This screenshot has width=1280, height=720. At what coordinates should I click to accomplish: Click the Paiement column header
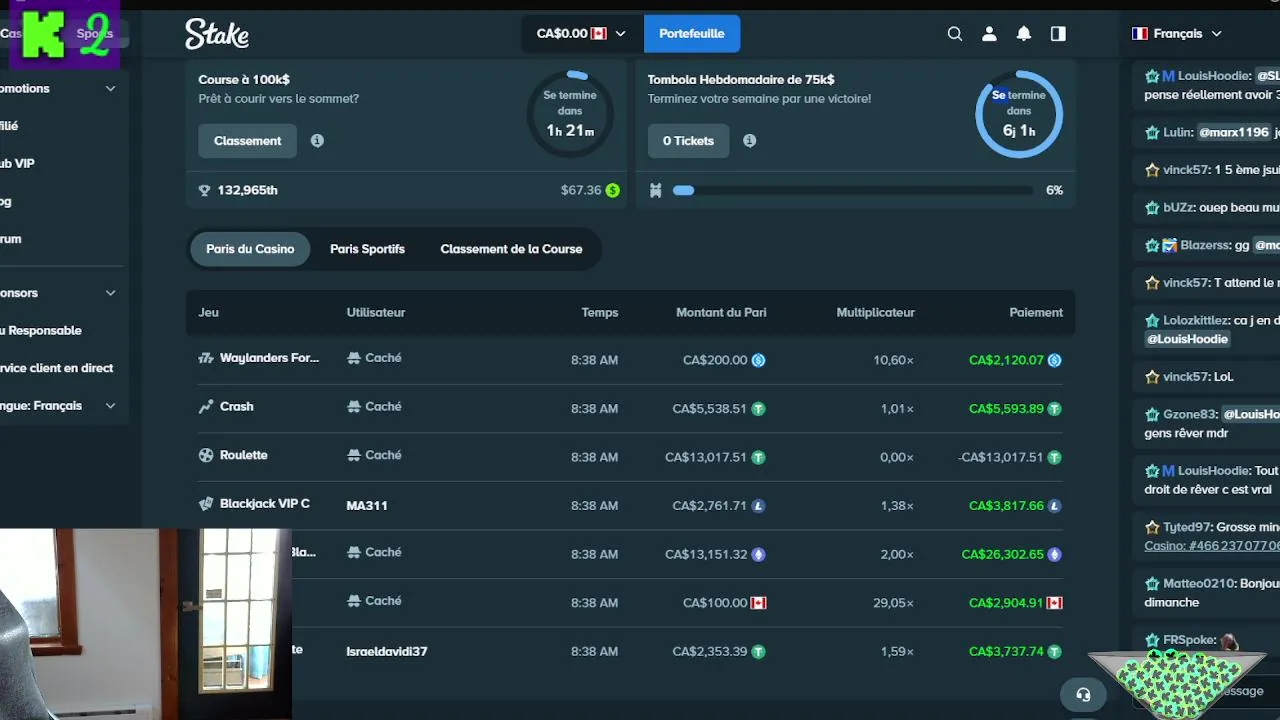point(1036,313)
